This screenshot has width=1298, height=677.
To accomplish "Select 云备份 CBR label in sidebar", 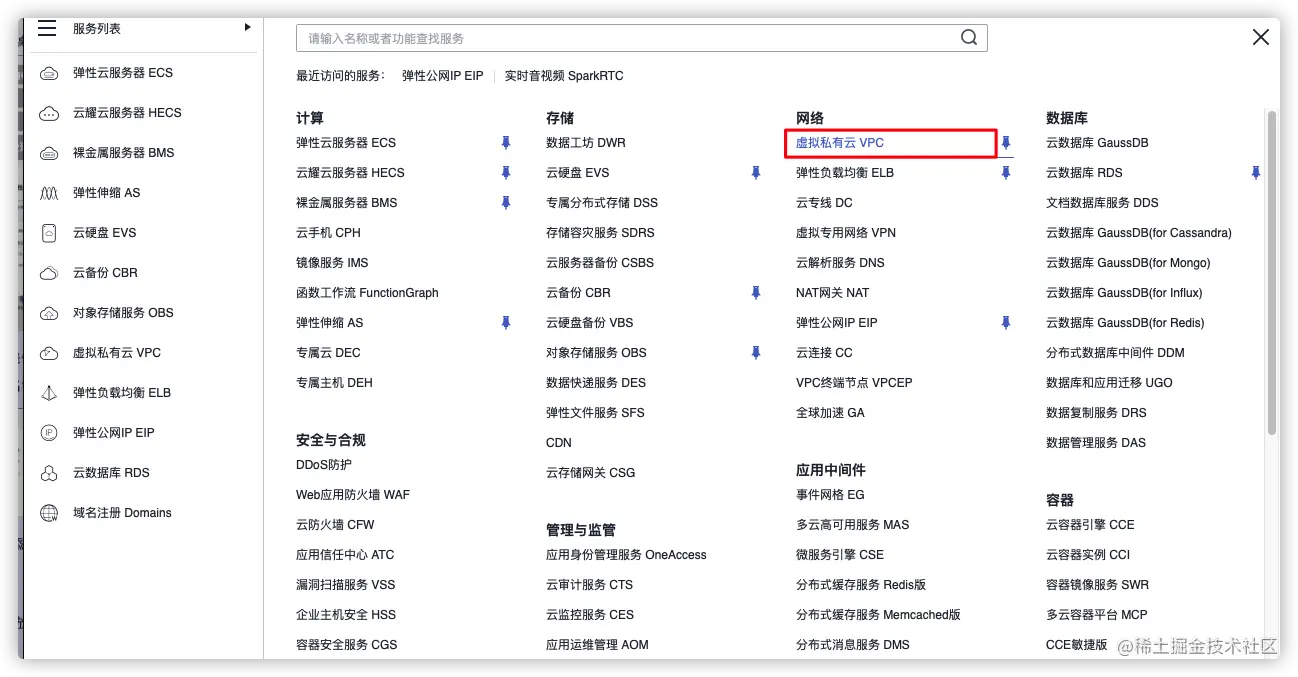I will click(105, 273).
